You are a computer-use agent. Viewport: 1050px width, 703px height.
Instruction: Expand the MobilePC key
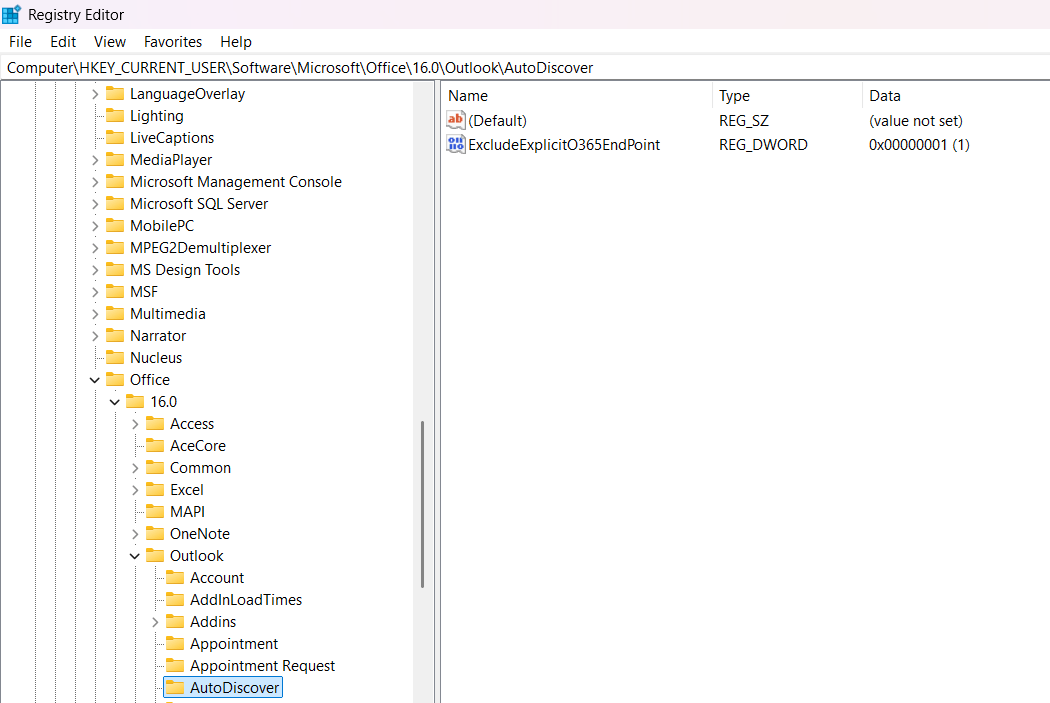95,226
